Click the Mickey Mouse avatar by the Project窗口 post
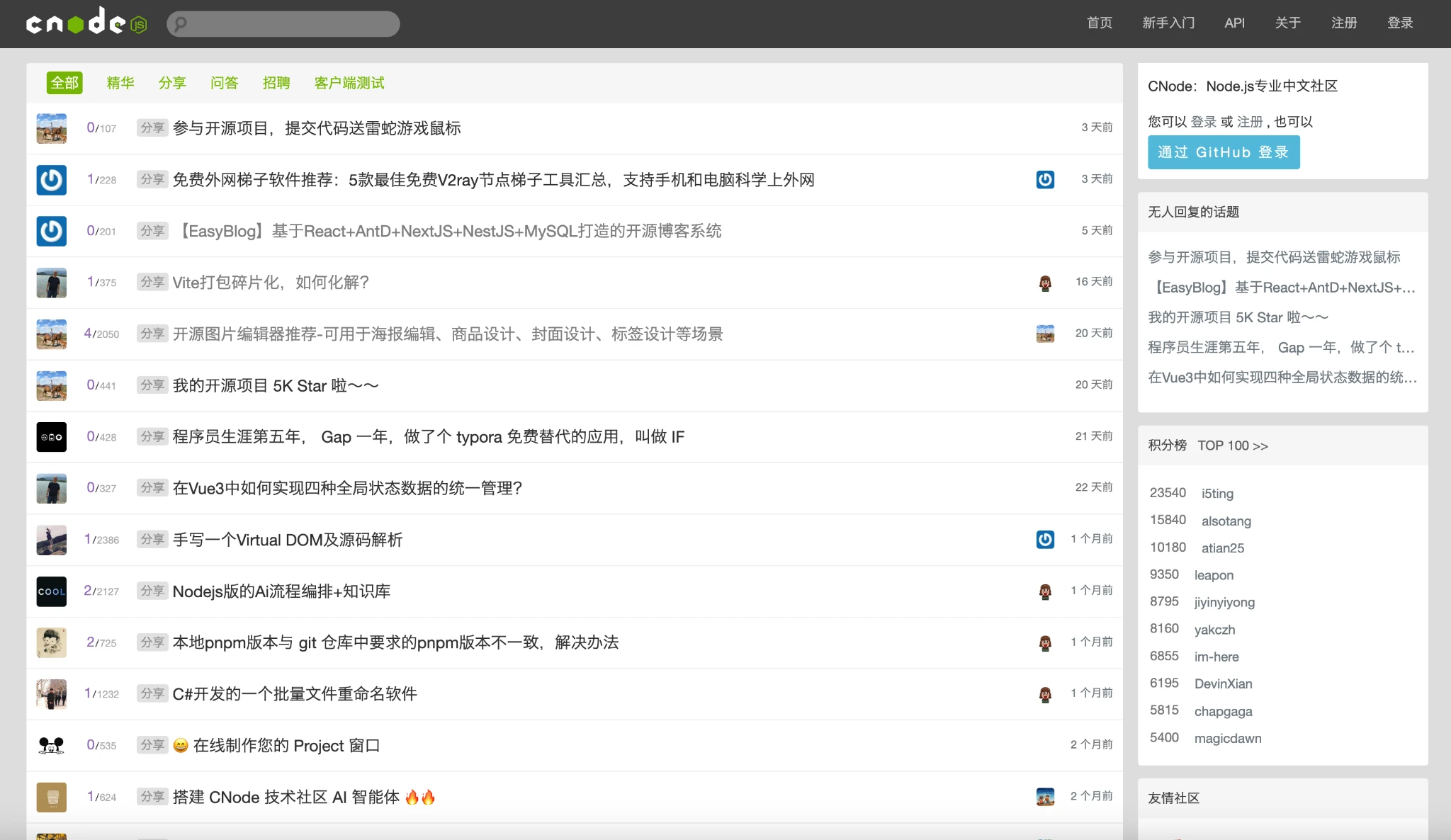 pos(51,745)
